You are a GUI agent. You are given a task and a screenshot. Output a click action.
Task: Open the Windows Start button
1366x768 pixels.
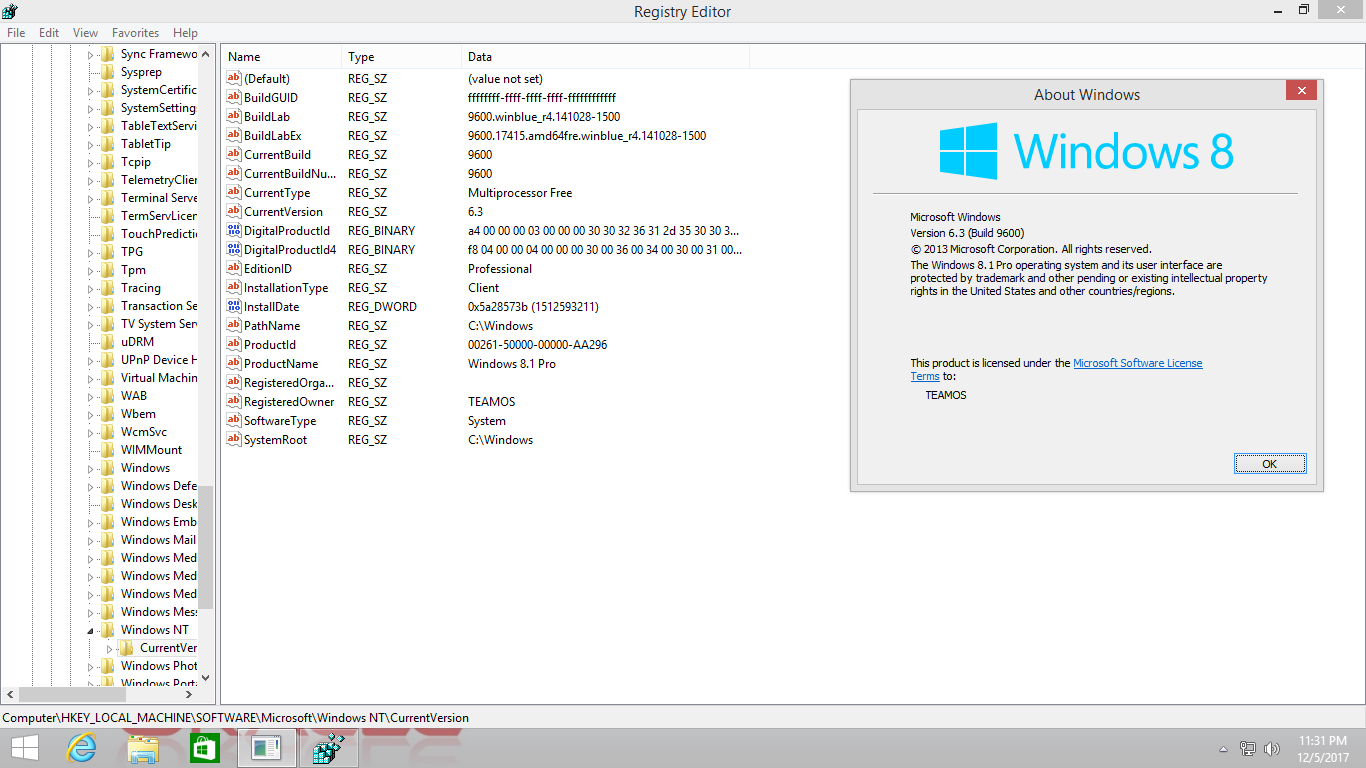[x=24, y=748]
